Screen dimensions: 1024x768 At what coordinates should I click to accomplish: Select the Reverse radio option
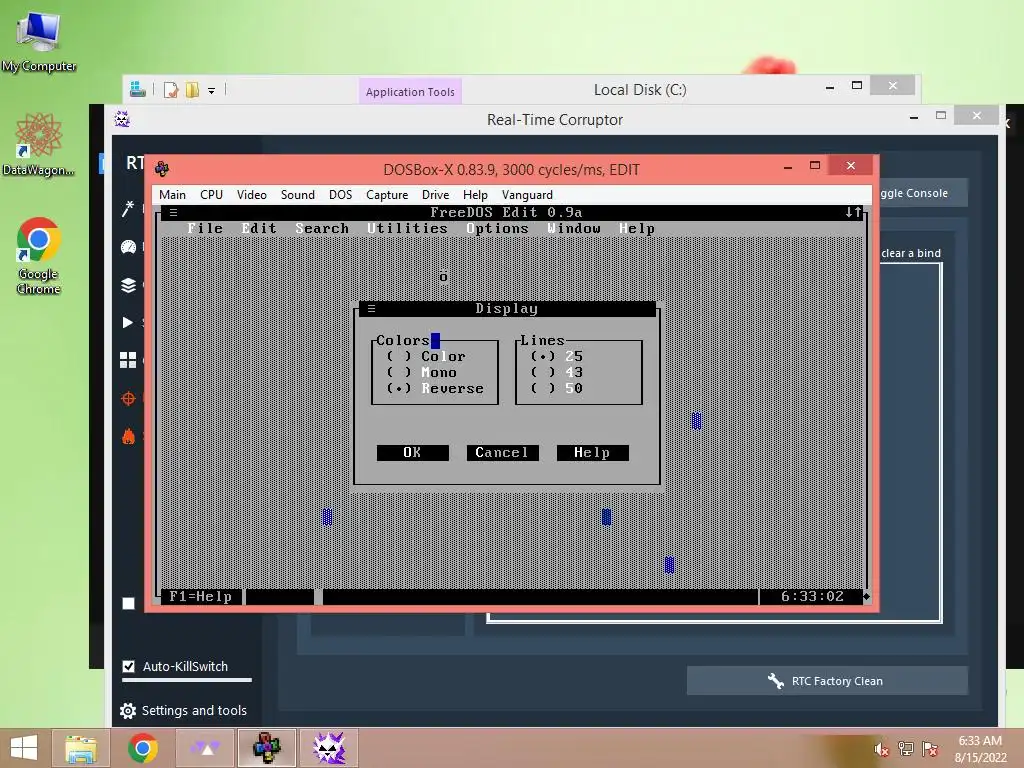click(435, 389)
